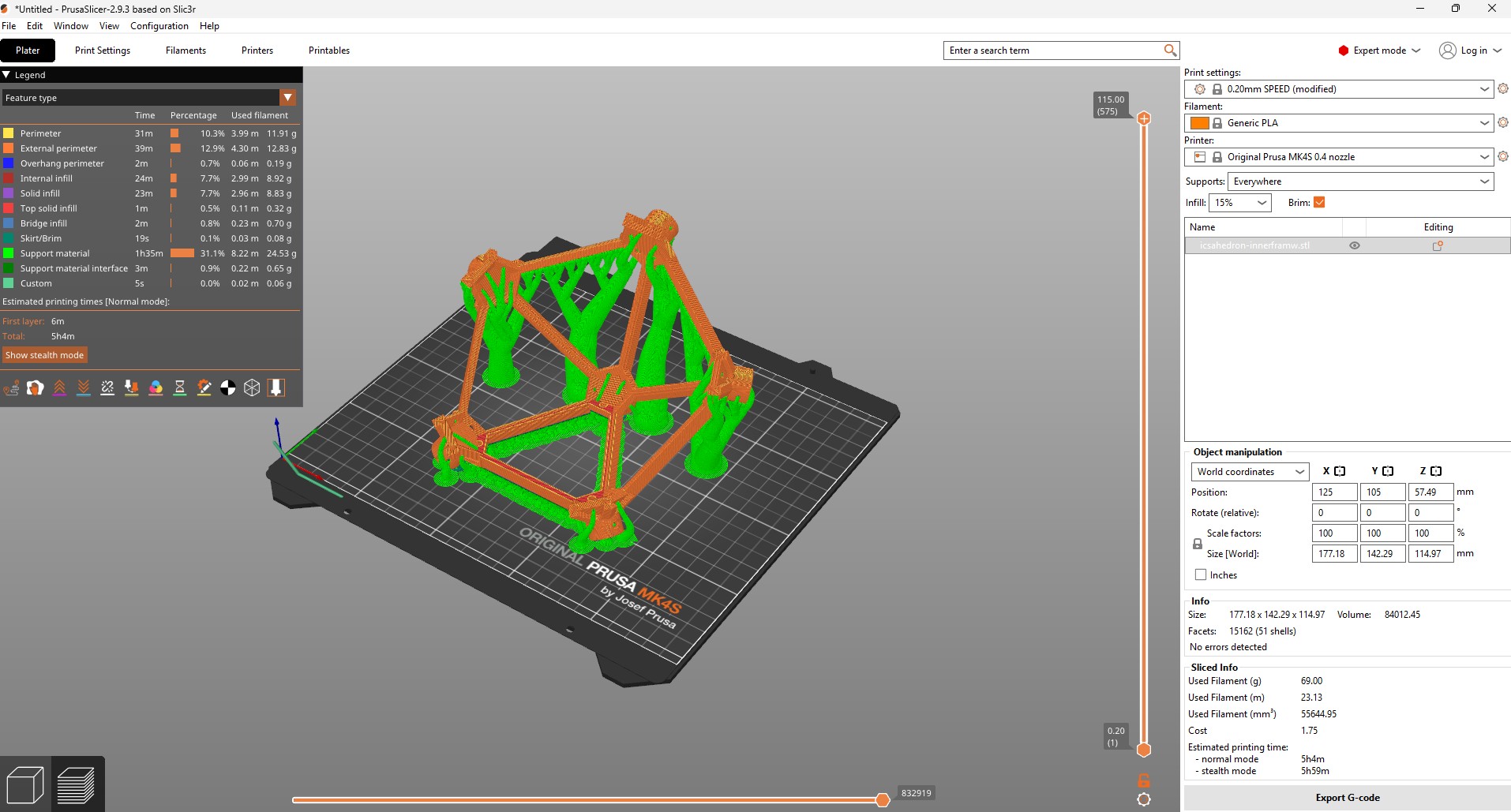
Task: Toggle tool marker icon in legend
Action: [276, 387]
